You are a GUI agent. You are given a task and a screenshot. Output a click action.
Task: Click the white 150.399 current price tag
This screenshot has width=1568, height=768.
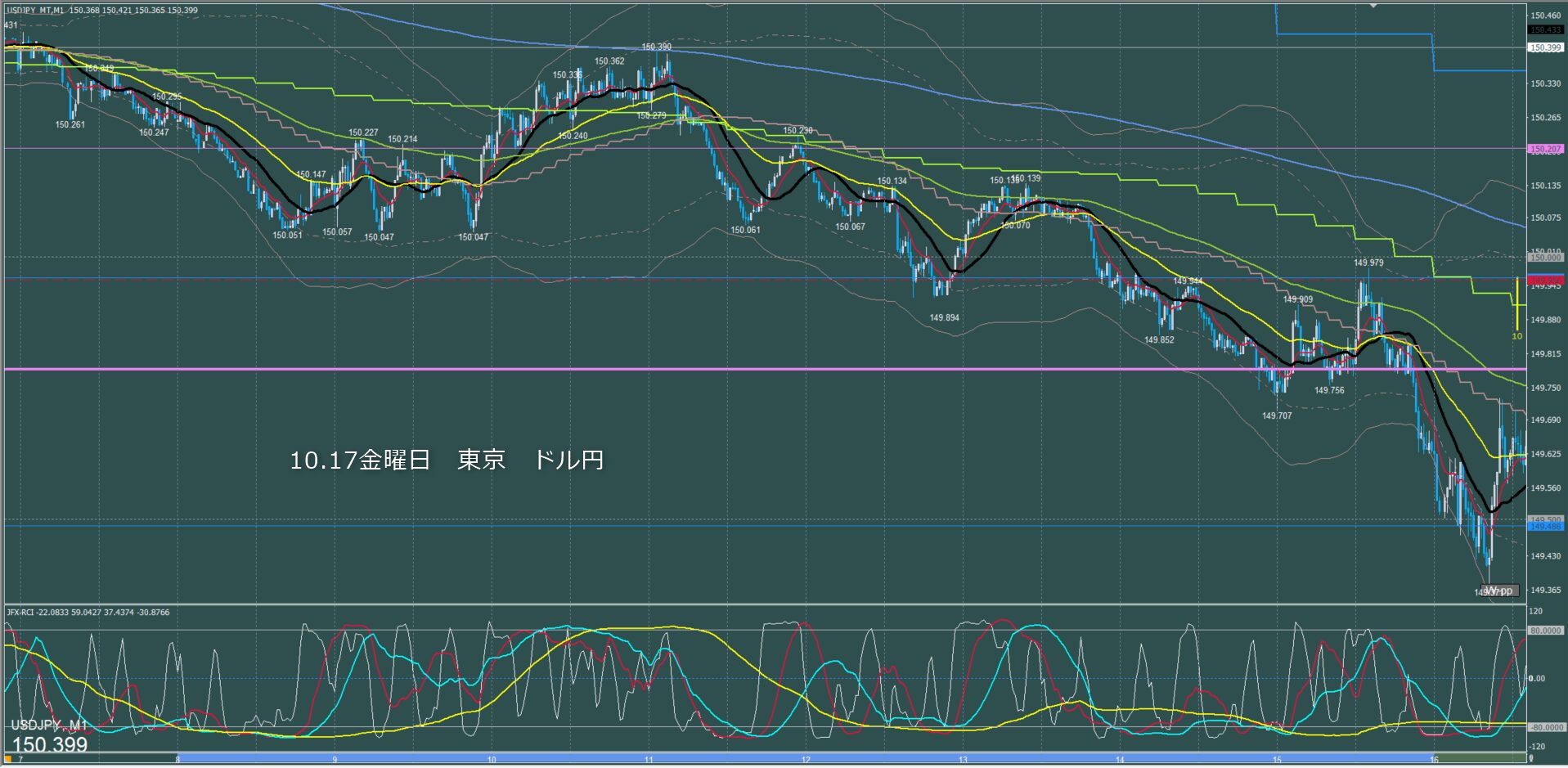pos(1545,48)
